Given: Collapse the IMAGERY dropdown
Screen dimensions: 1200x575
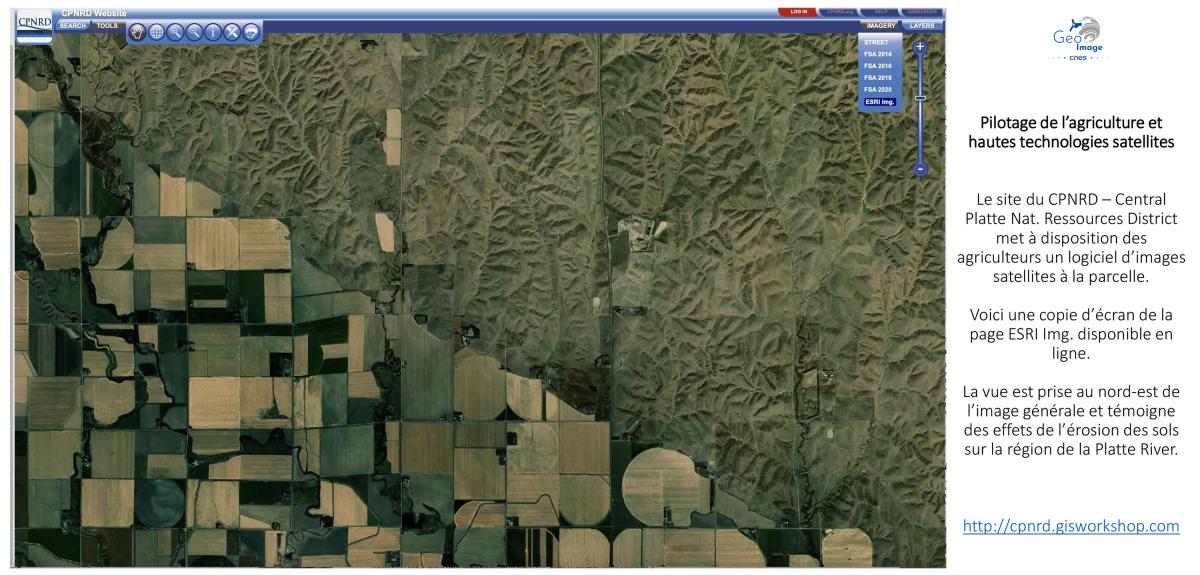Looking at the screenshot, I should click(880, 24).
